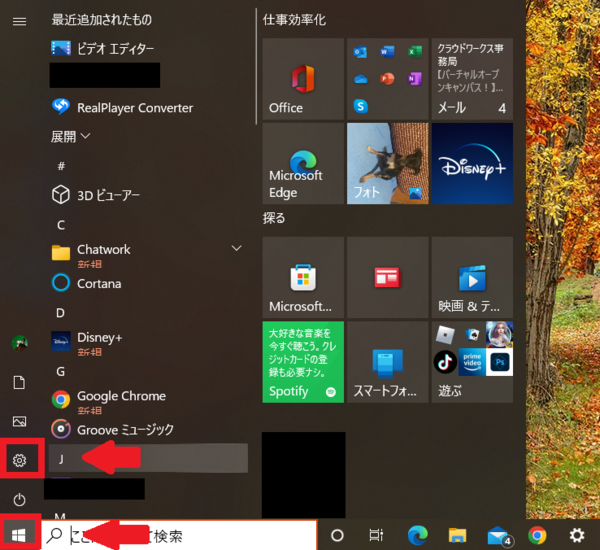Image resolution: width=600 pixels, height=550 pixels.
Task: Open PowerPoint in Office apps tile
Action: [387, 79]
